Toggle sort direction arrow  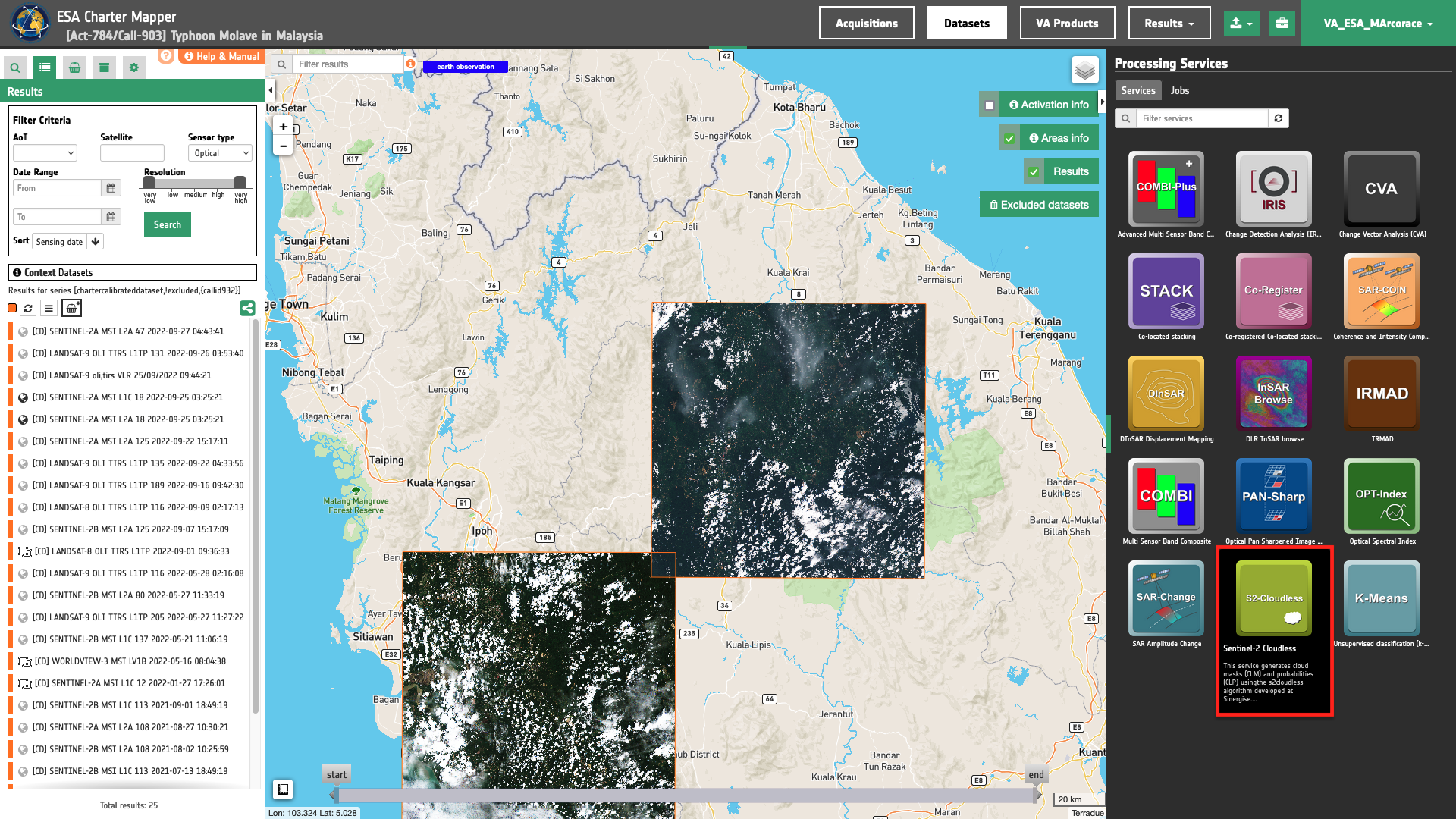tap(96, 242)
